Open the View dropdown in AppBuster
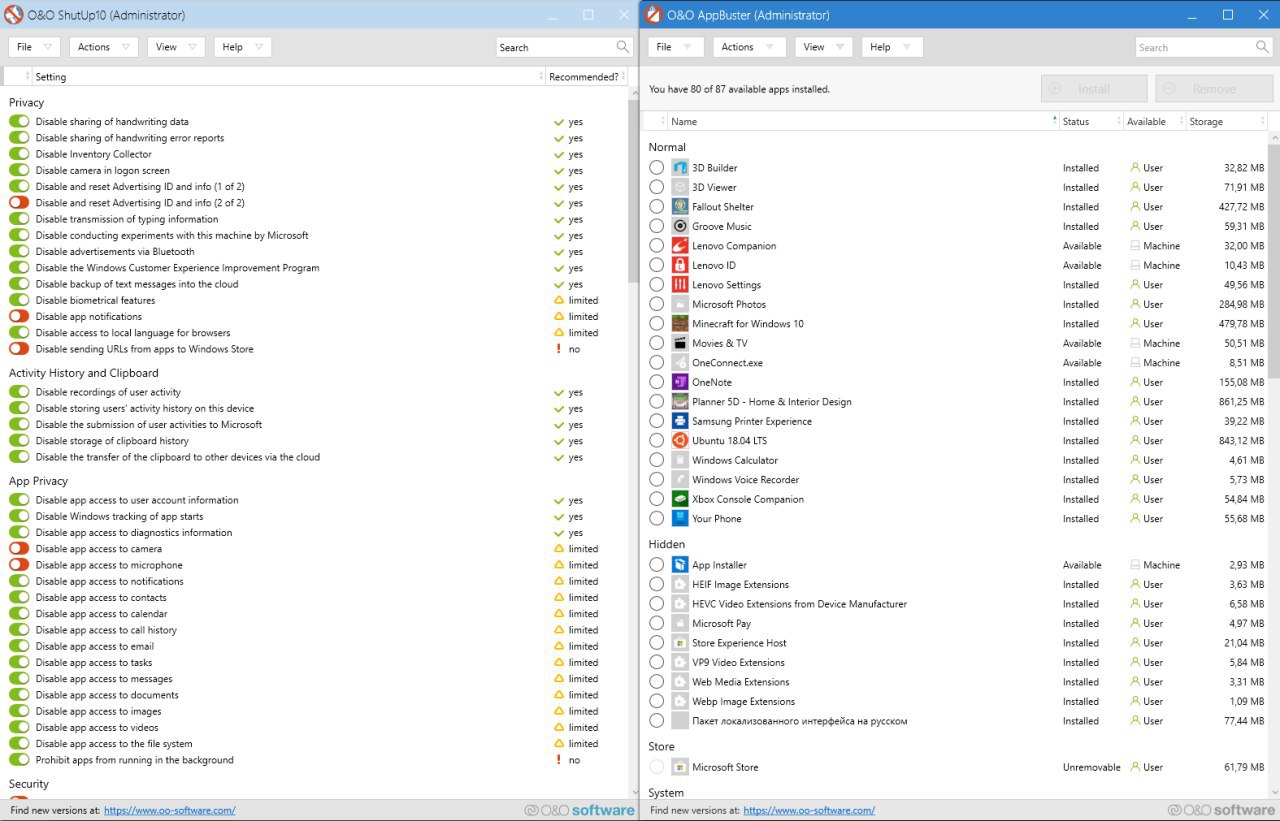Viewport: 1280px width, 821px height. tap(824, 47)
